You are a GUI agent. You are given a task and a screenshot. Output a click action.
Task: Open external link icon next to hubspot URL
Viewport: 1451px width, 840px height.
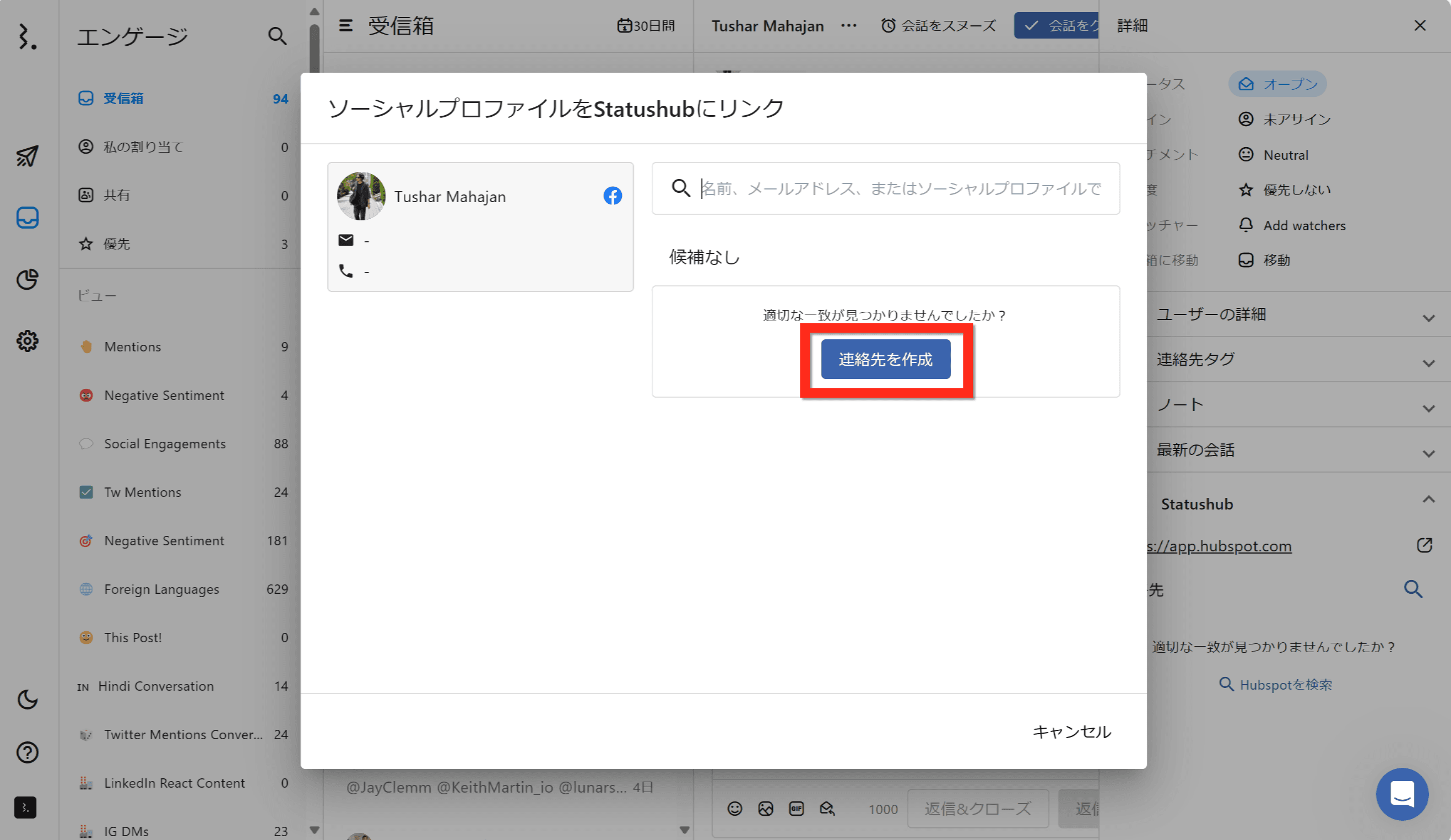1424,545
